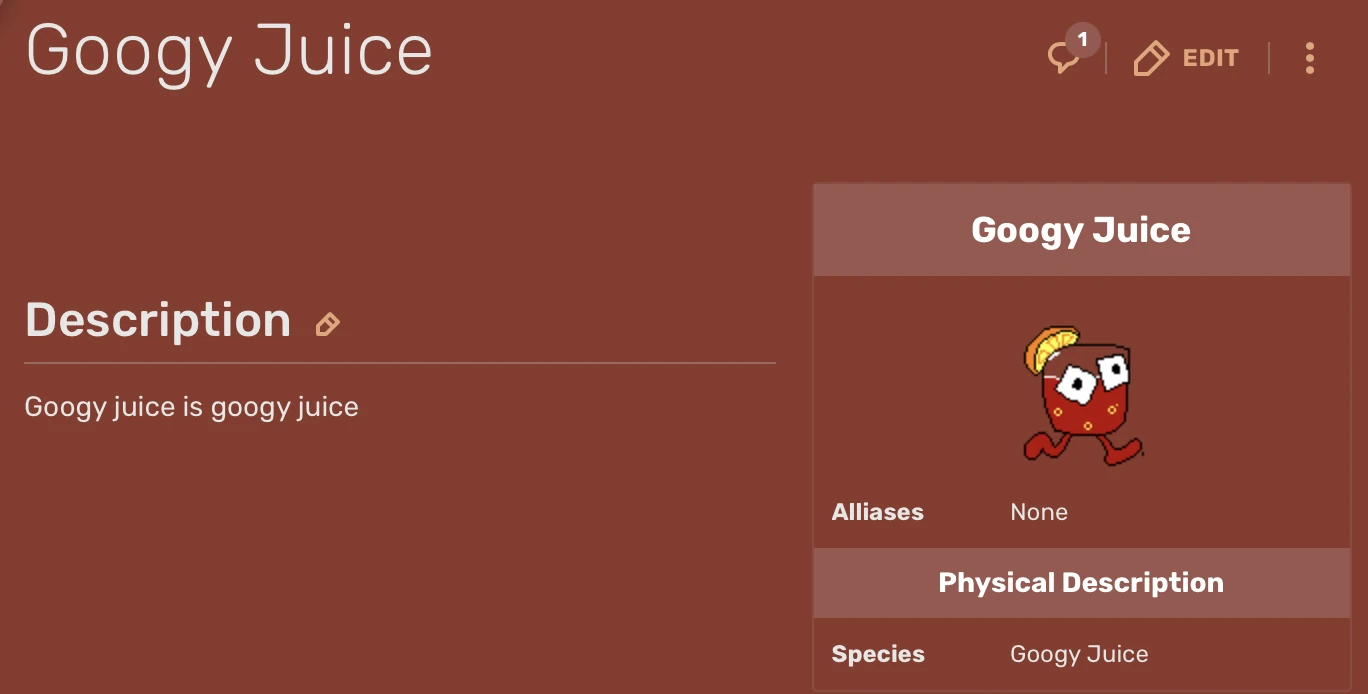Click the speech bubble to view discussion
Screen dimensions: 1368x694
pyautogui.click(x=1063, y=58)
